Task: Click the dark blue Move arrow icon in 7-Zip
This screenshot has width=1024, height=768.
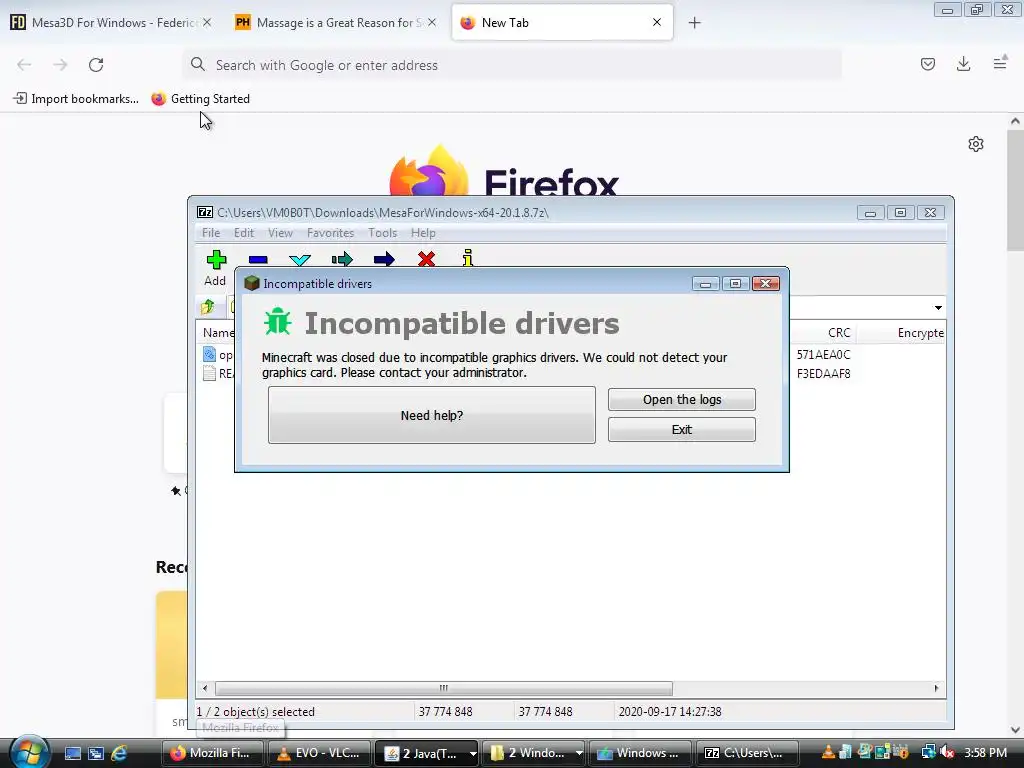Action: point(384,260)
